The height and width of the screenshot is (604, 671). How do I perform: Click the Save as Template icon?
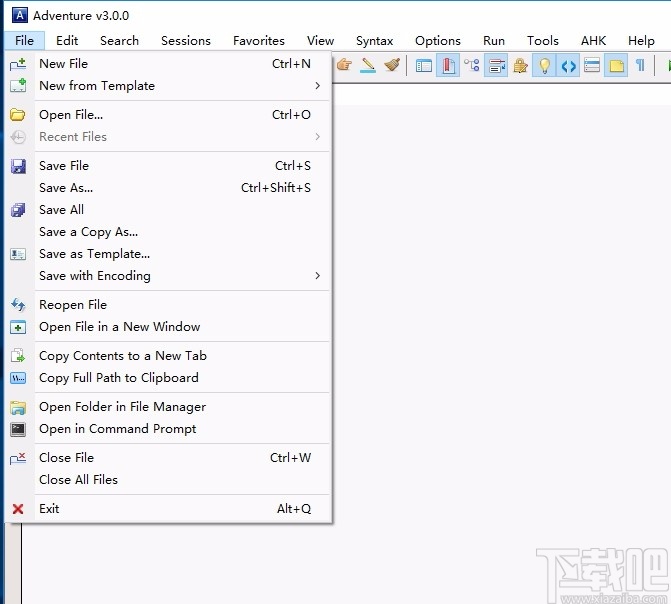[18, 254]
